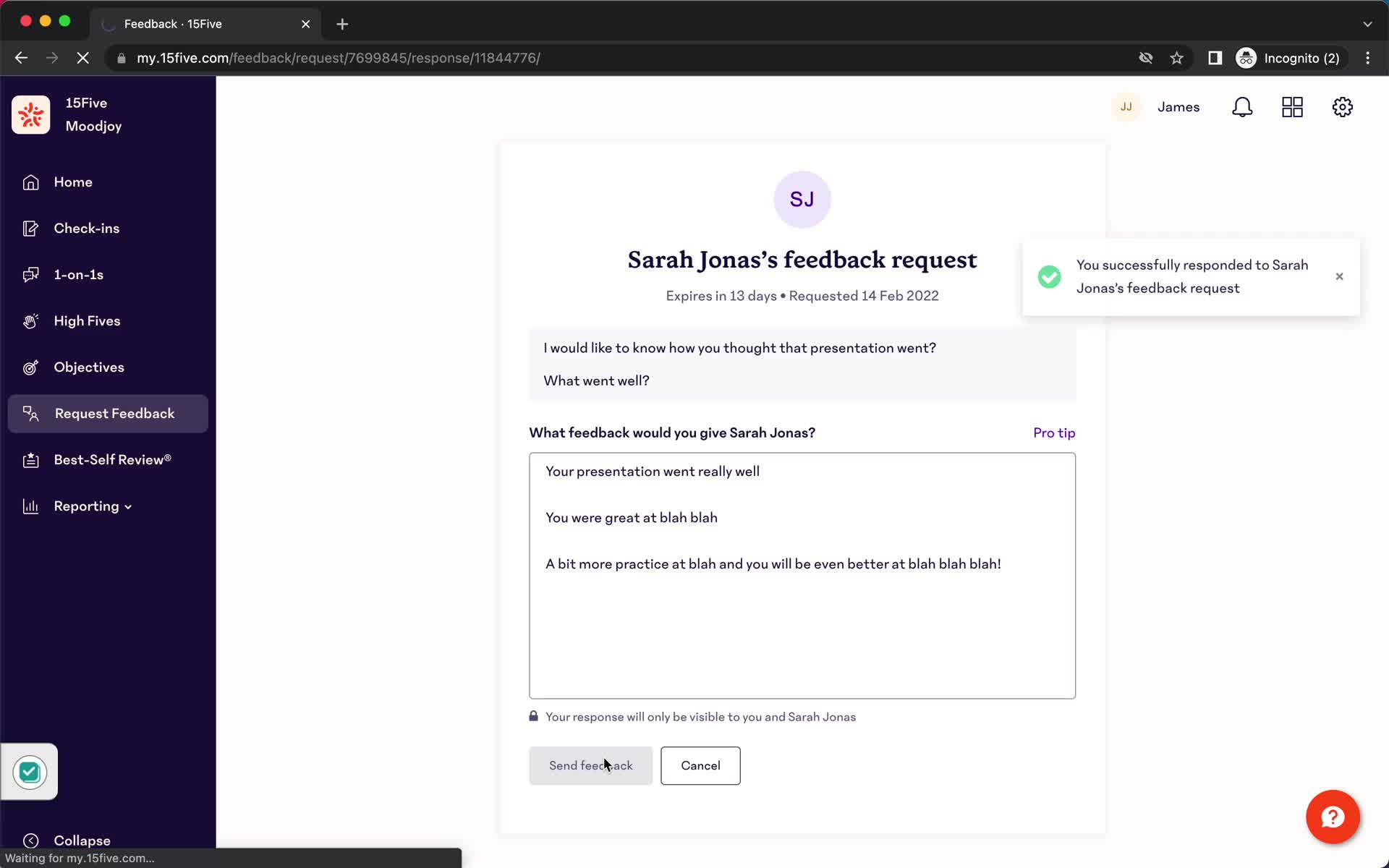Open Objectives section
This screenshot has height=868, width=1389.
click(89, 367)
